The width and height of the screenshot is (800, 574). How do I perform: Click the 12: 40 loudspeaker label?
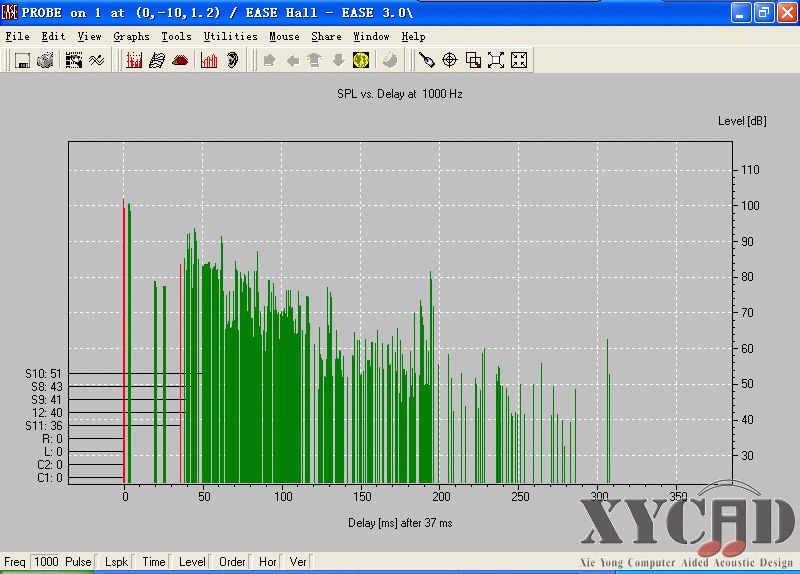pyautogui.click(x=47, y=413)
